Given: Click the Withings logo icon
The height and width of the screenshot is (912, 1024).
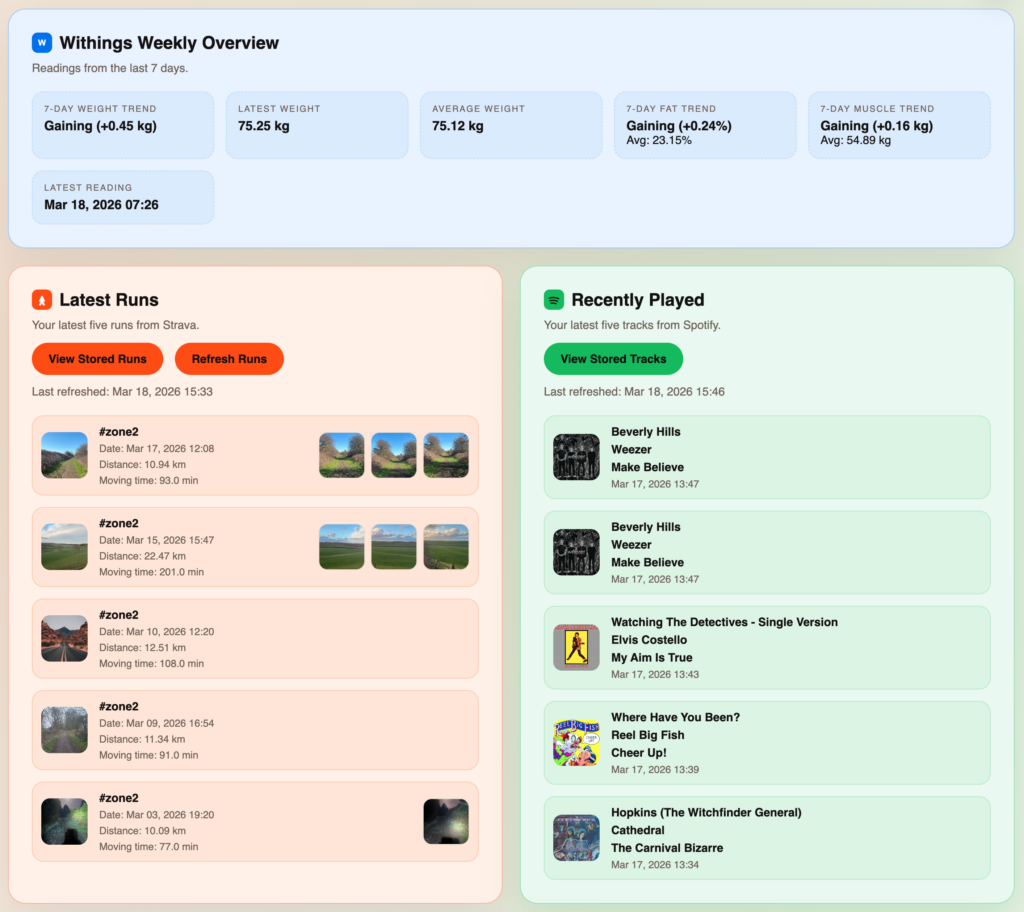Looking at the screenshot, I should click(x=42, y=43).
